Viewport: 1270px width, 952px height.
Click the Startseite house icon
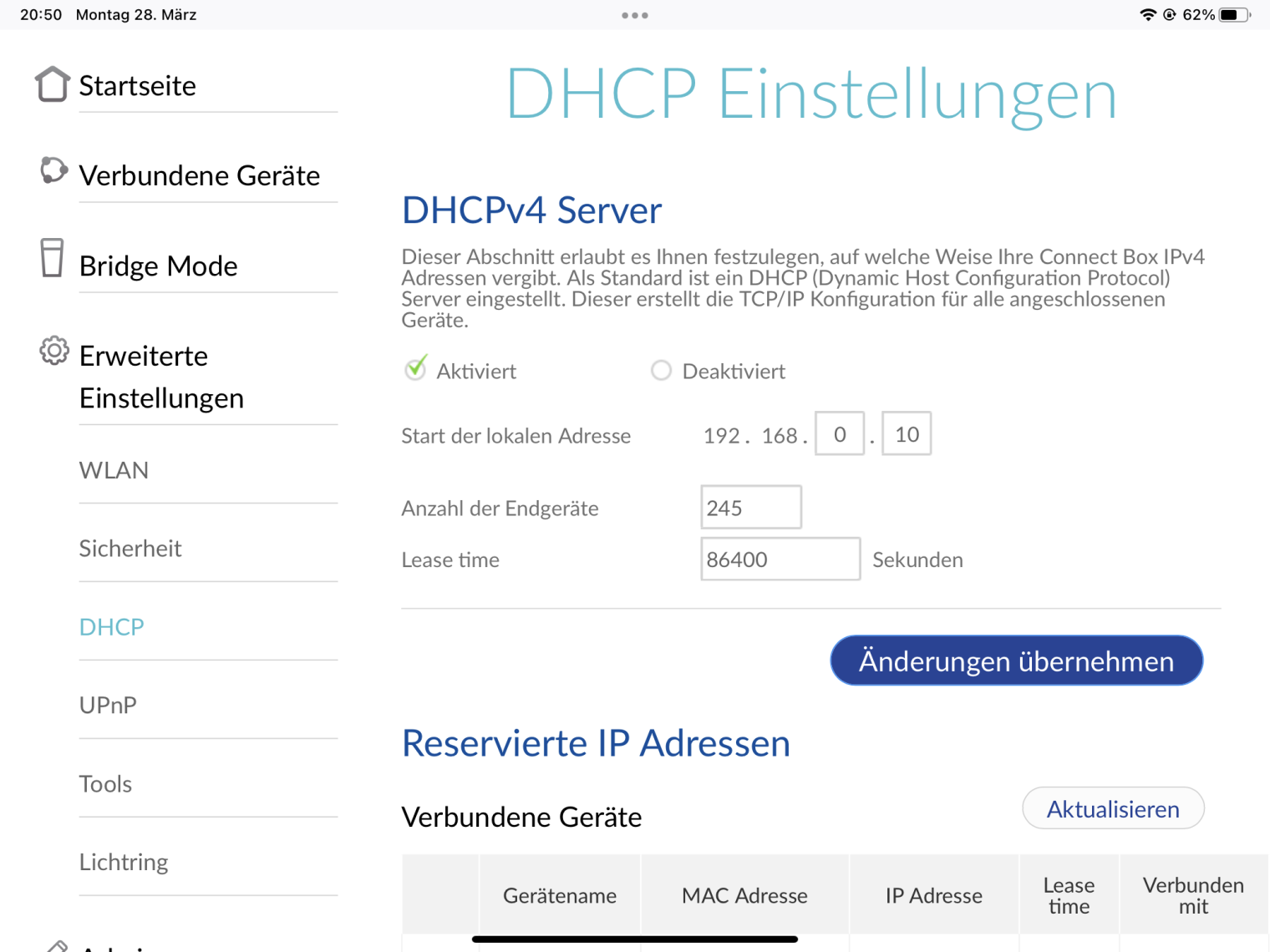(52, 84)
